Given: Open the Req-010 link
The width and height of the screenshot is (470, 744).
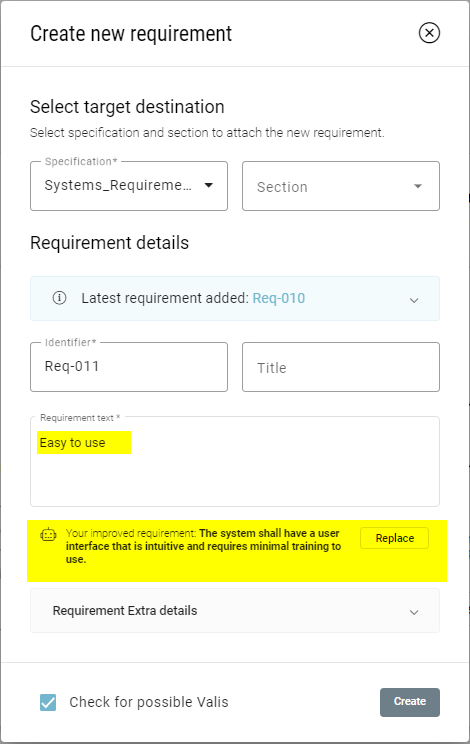Looking at the screenshot, I should [x=279, y=298].
